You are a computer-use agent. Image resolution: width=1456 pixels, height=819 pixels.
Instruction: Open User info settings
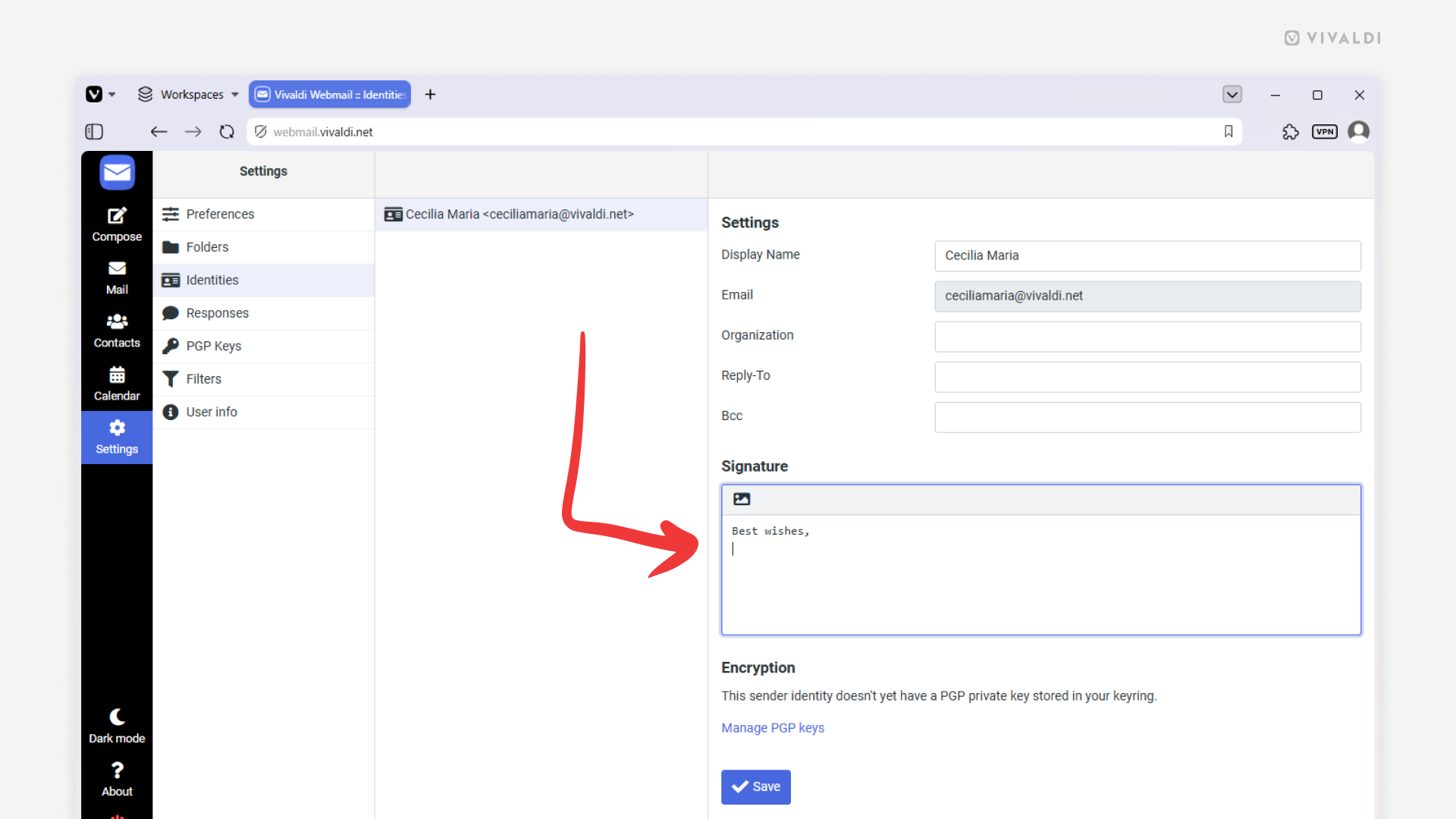tap(263, 412)
